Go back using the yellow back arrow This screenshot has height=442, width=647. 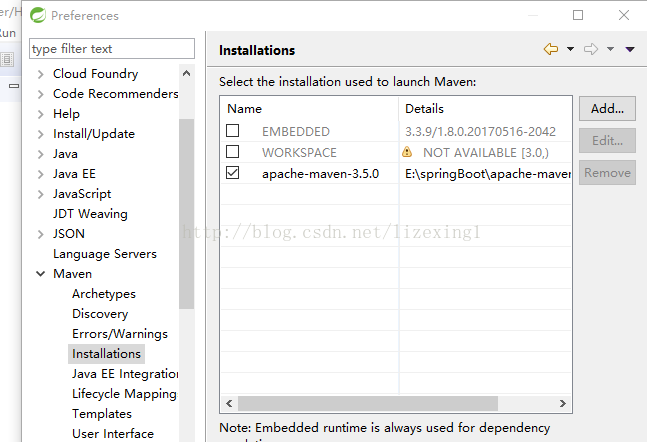coord(551,49)
